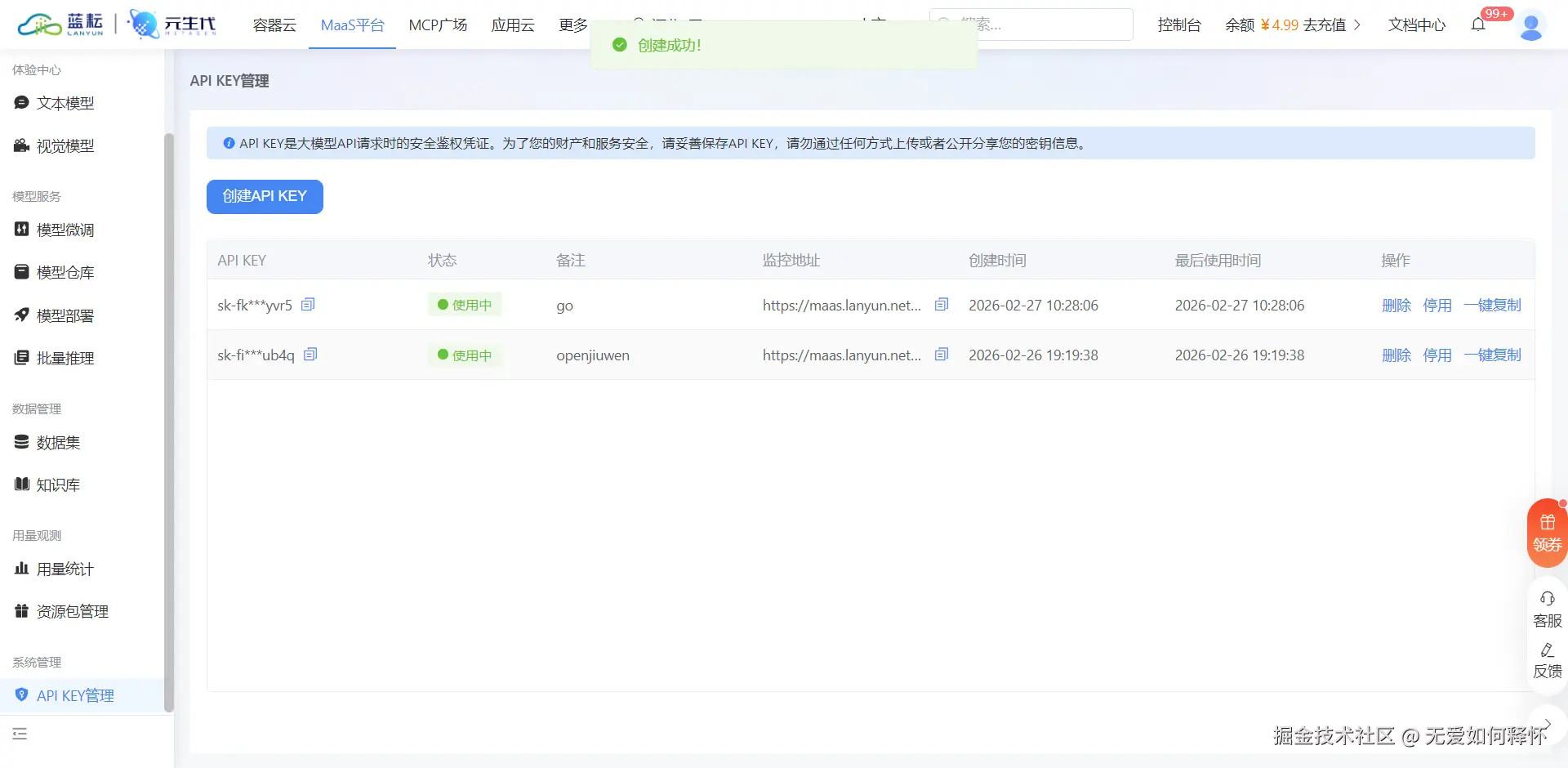
Task: Collapse the sidebar with the bottom-left icon
Action: (x=20, y=734)
